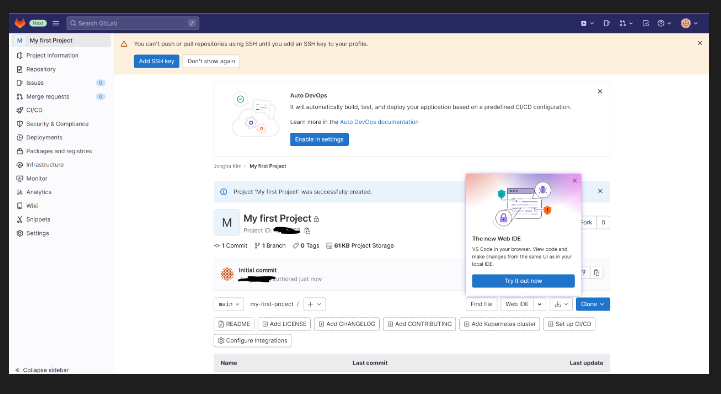Open the create new dropdown in navbar

tap(587, 23)
